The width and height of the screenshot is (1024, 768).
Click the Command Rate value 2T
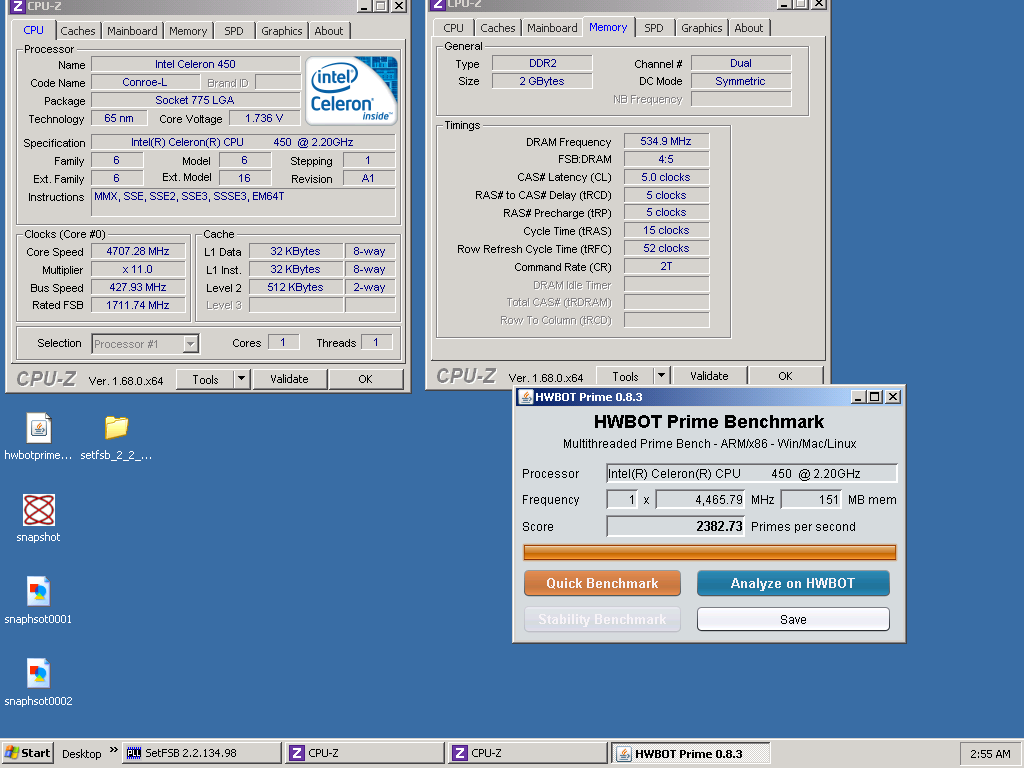pos(666,266)
